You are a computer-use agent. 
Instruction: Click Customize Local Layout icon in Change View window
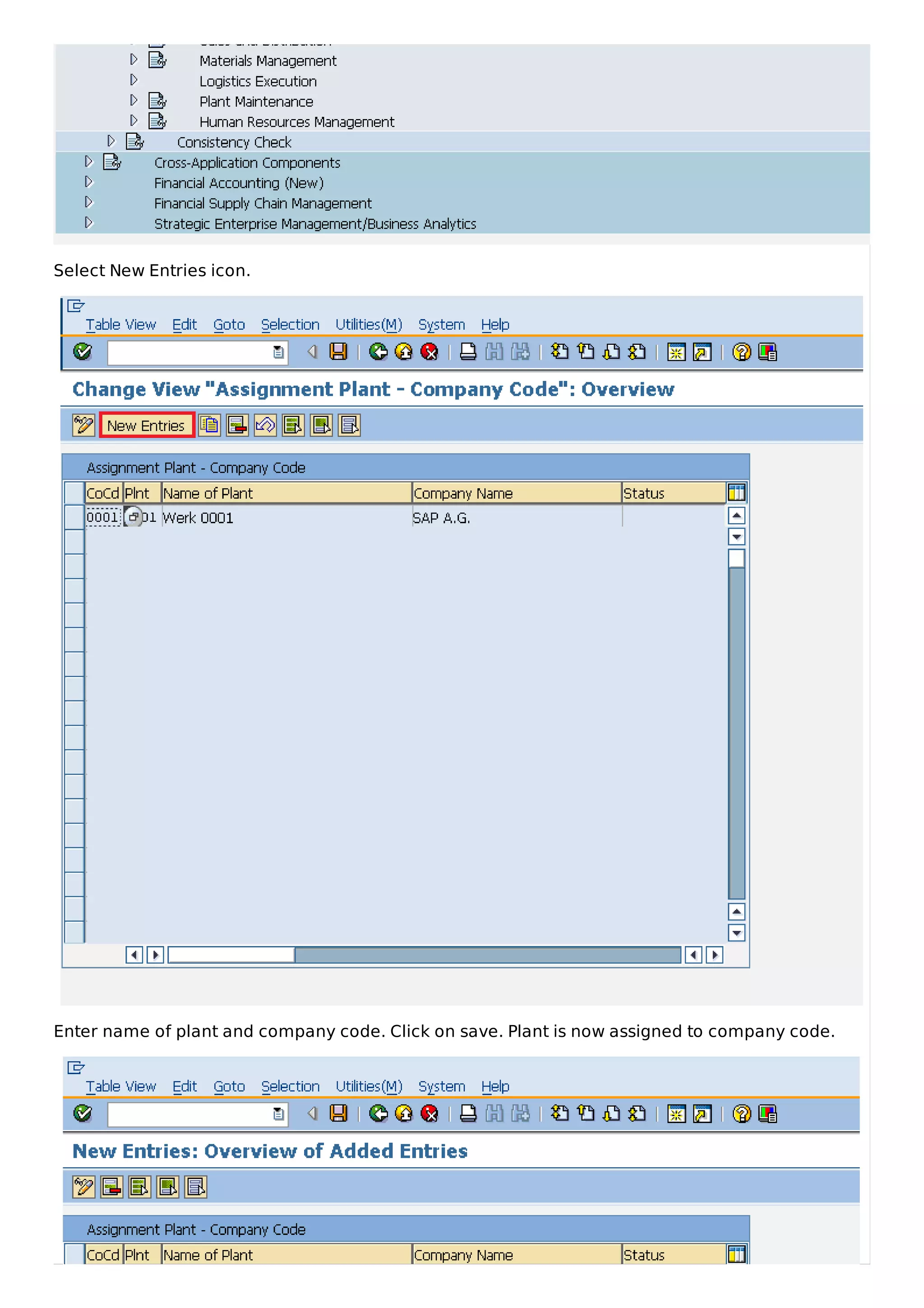(767, 352)
